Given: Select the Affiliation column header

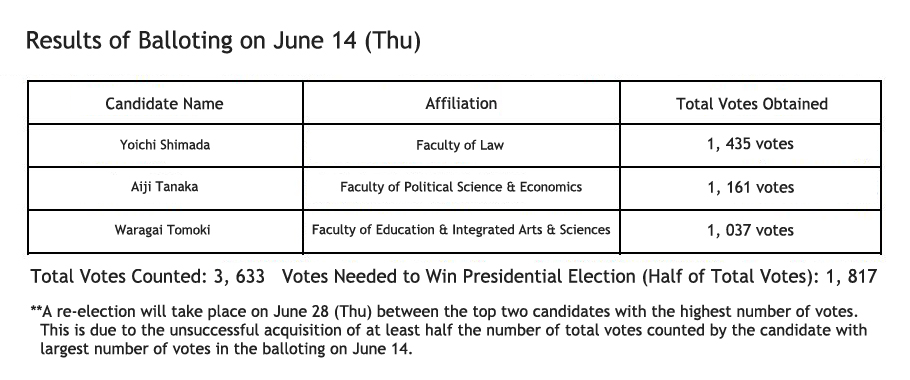Looking at the screenshot, I should click(x=461, y=103).
